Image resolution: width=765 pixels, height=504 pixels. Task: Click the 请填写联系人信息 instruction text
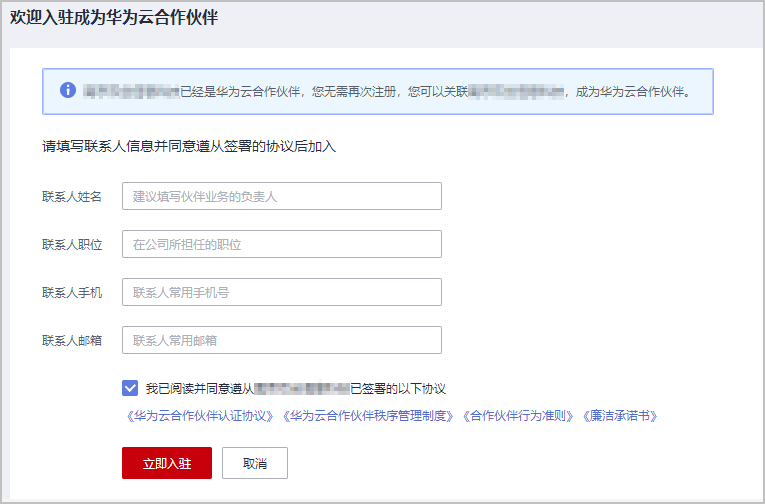189,146
